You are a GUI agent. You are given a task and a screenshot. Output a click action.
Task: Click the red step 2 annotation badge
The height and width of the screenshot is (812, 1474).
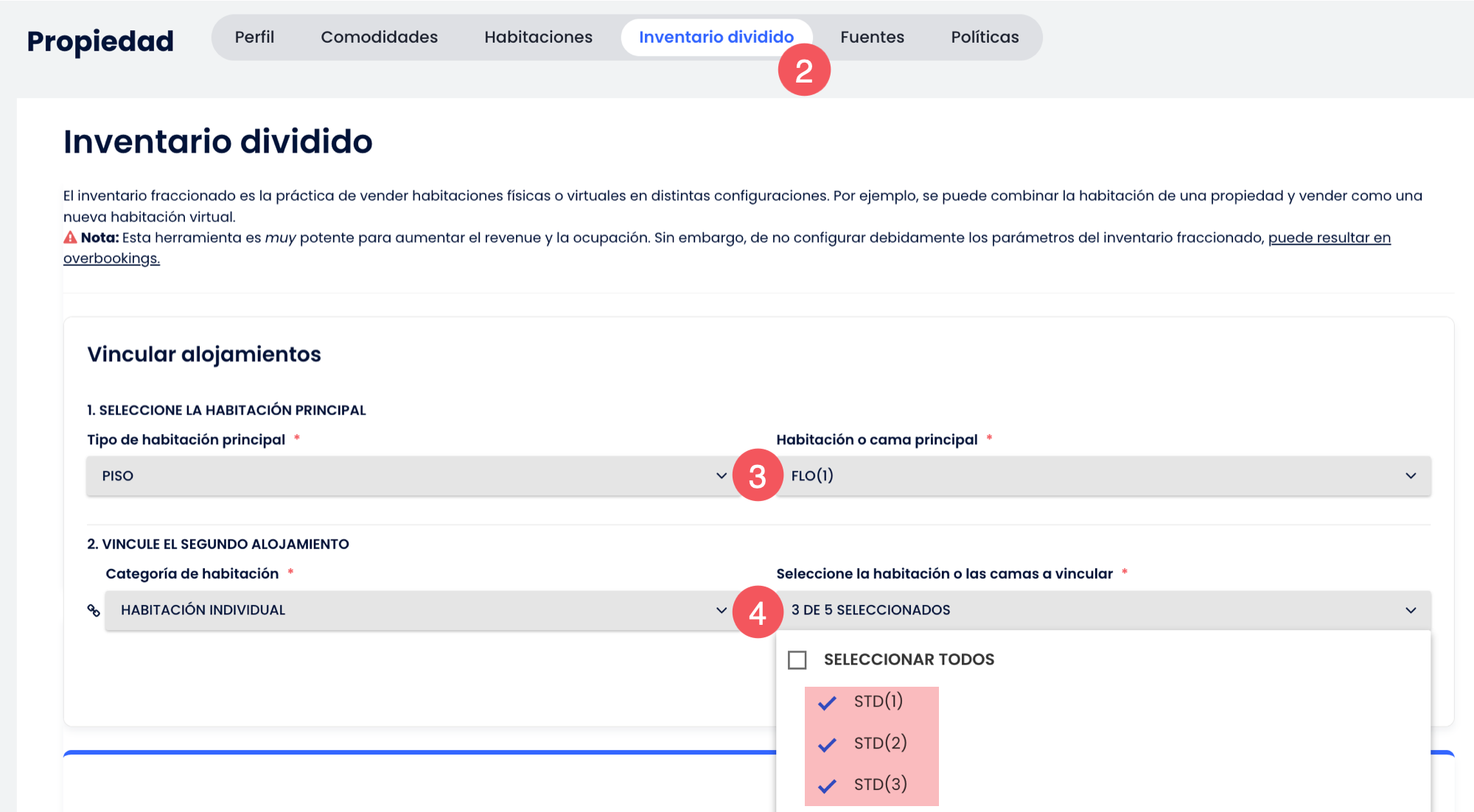[804, 70]
